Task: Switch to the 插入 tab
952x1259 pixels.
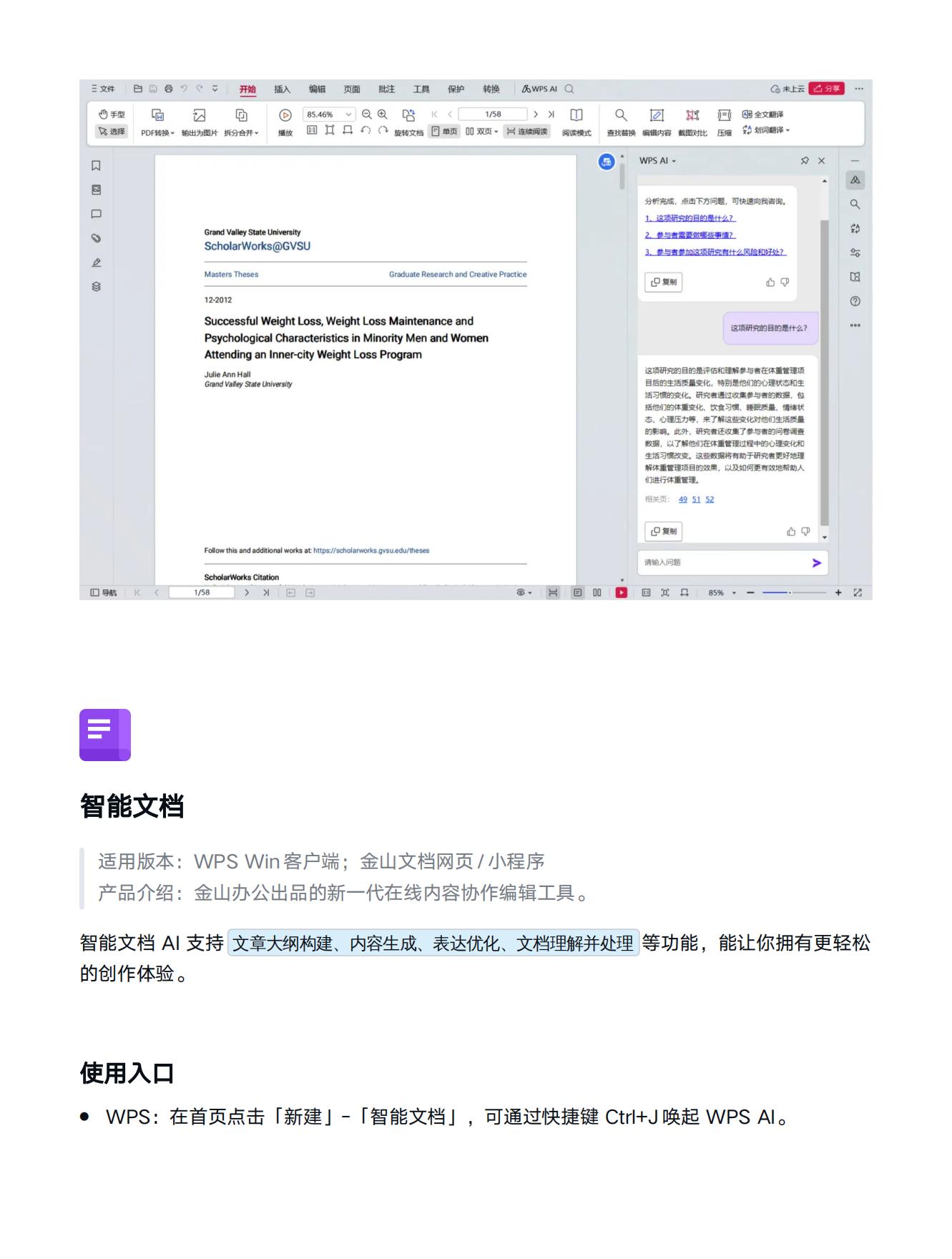Action: tap(283, 89)
